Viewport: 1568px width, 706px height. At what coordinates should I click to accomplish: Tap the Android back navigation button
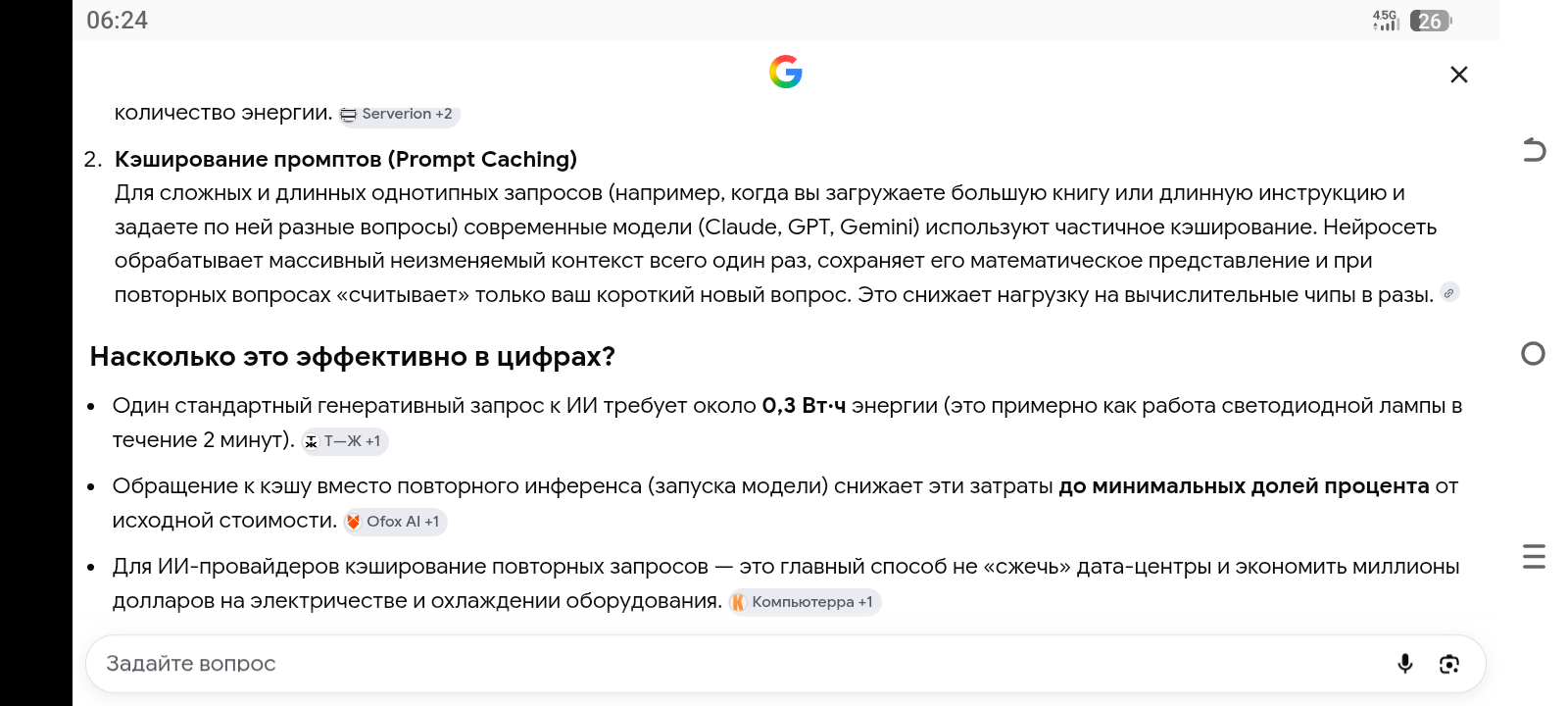1534,150
